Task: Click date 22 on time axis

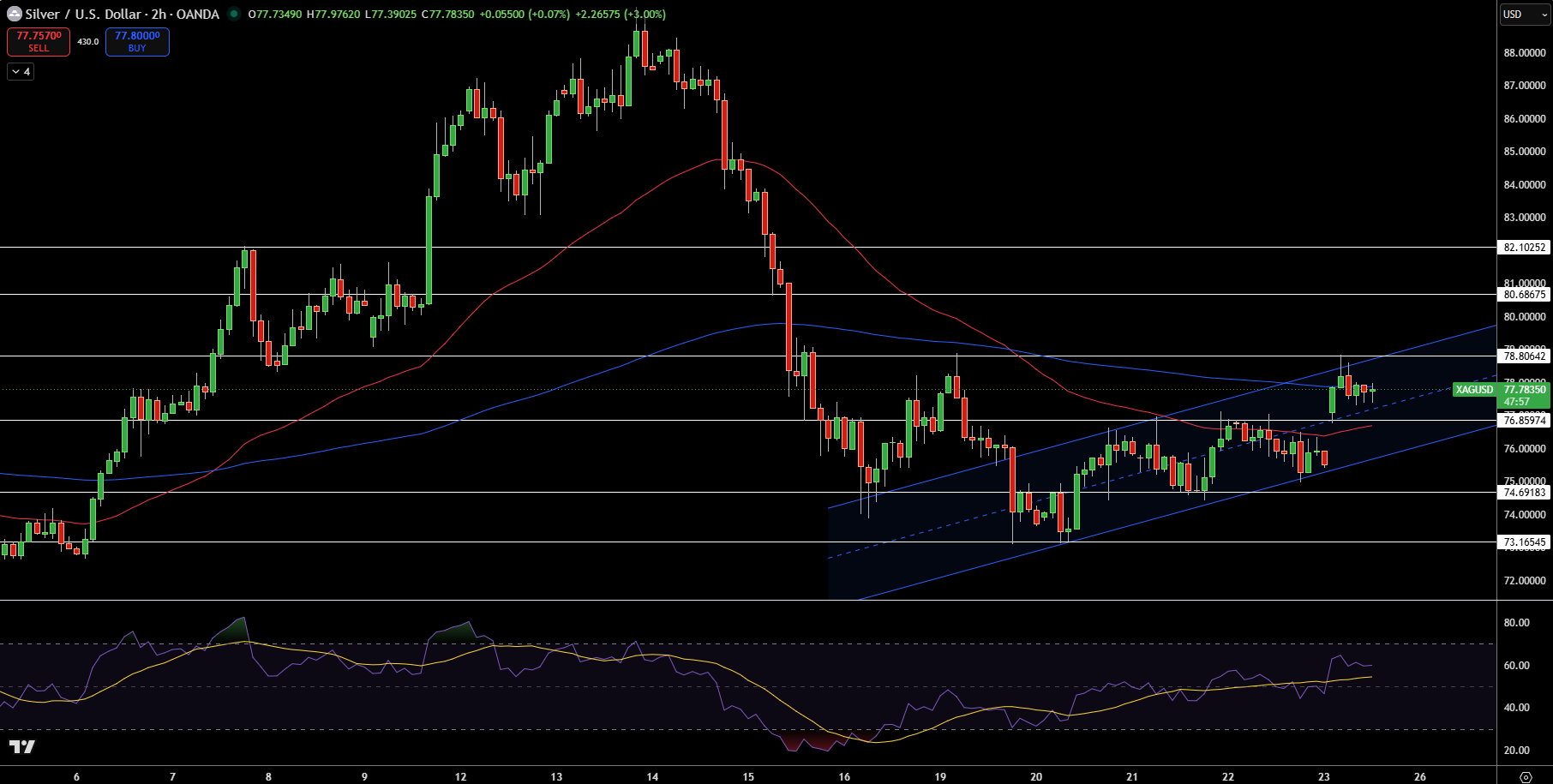Action: tap(1228, 777)
